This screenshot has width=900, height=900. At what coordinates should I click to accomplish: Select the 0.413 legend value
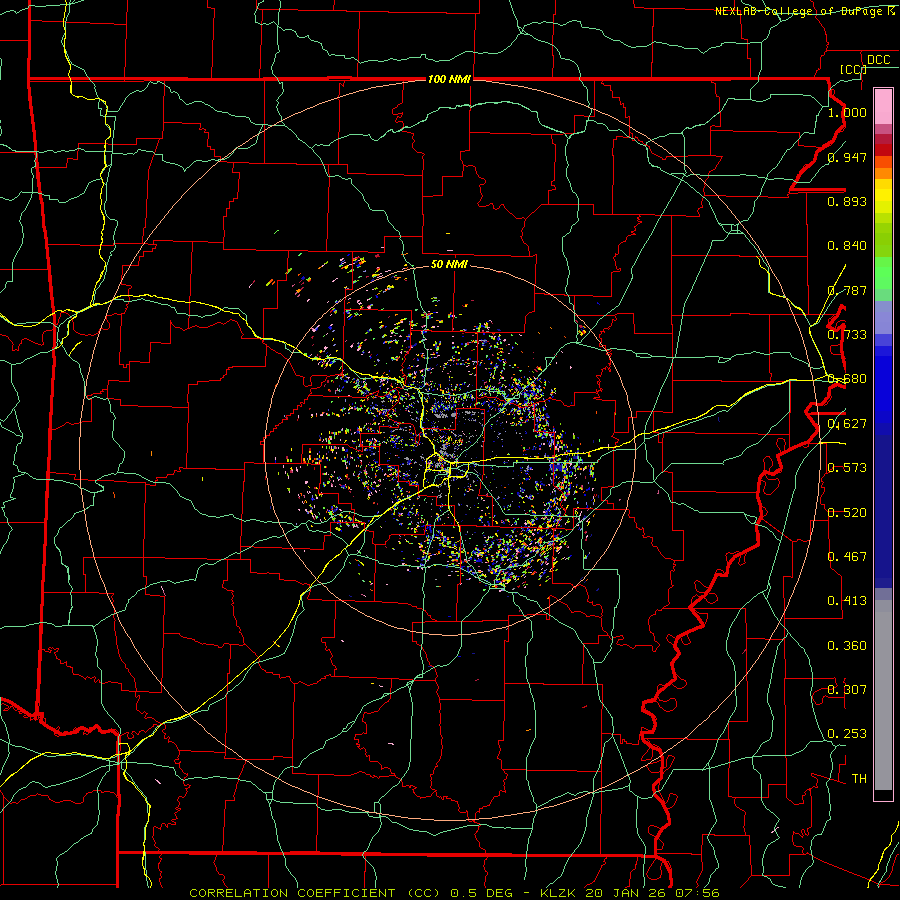pos(847,601)
